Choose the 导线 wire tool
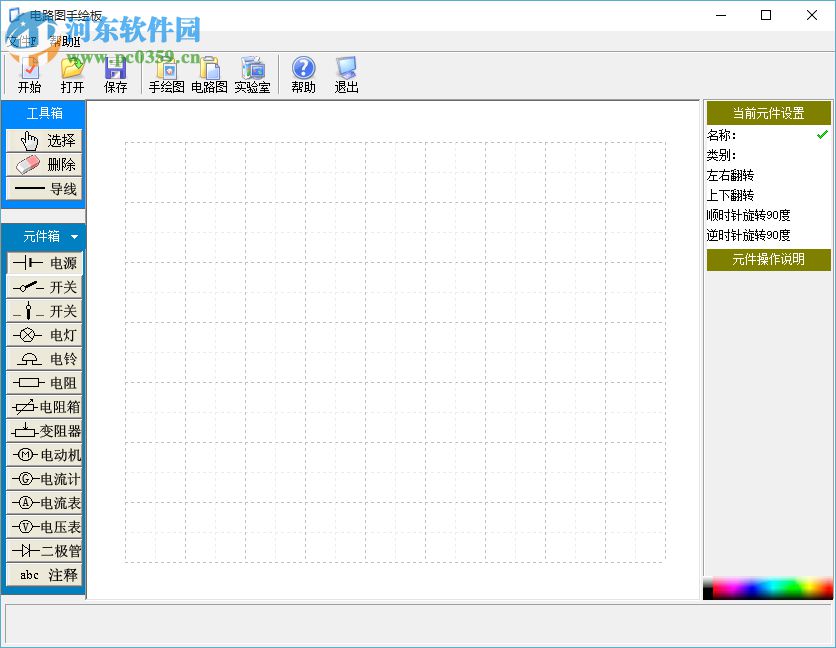 44,189
